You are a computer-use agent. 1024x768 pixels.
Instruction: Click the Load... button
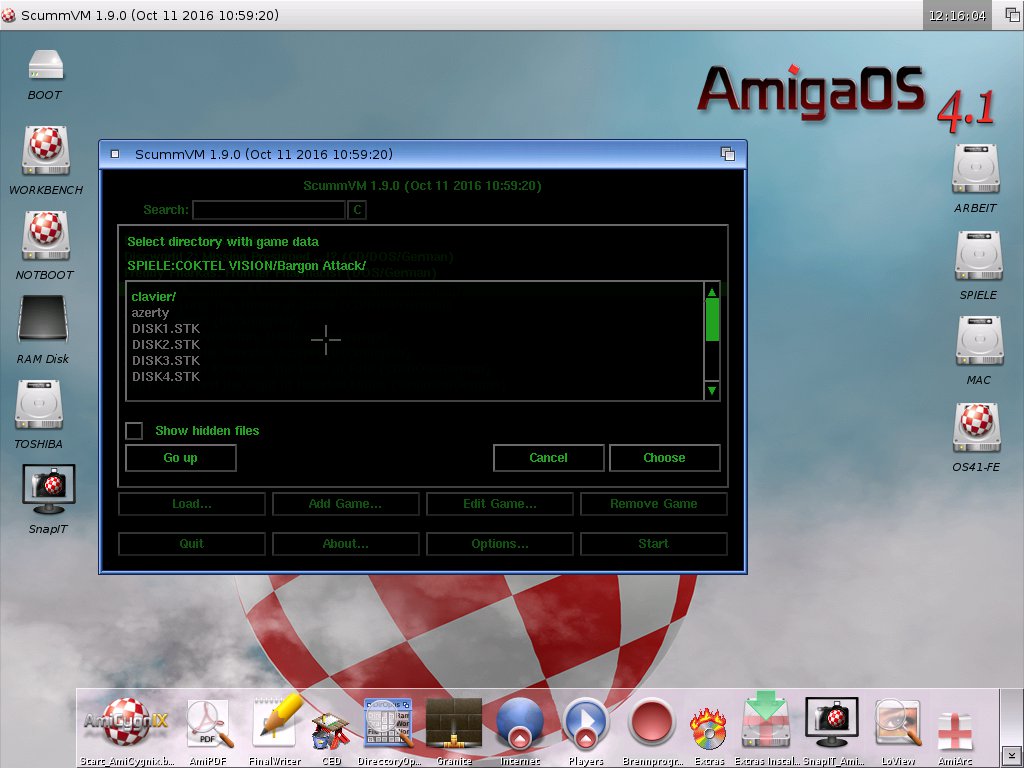coord(191,504)
